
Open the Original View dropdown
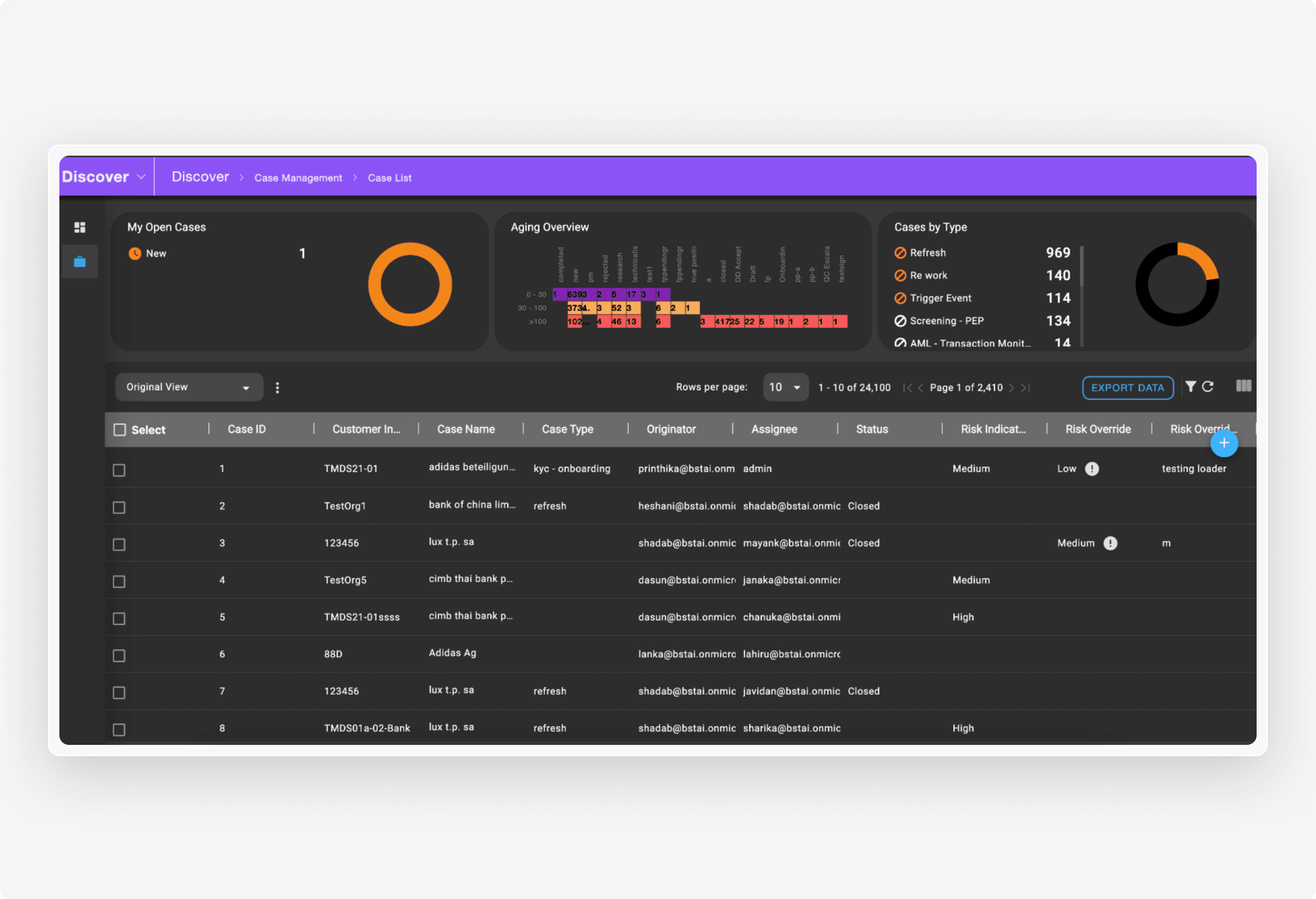tap(189, 387)
